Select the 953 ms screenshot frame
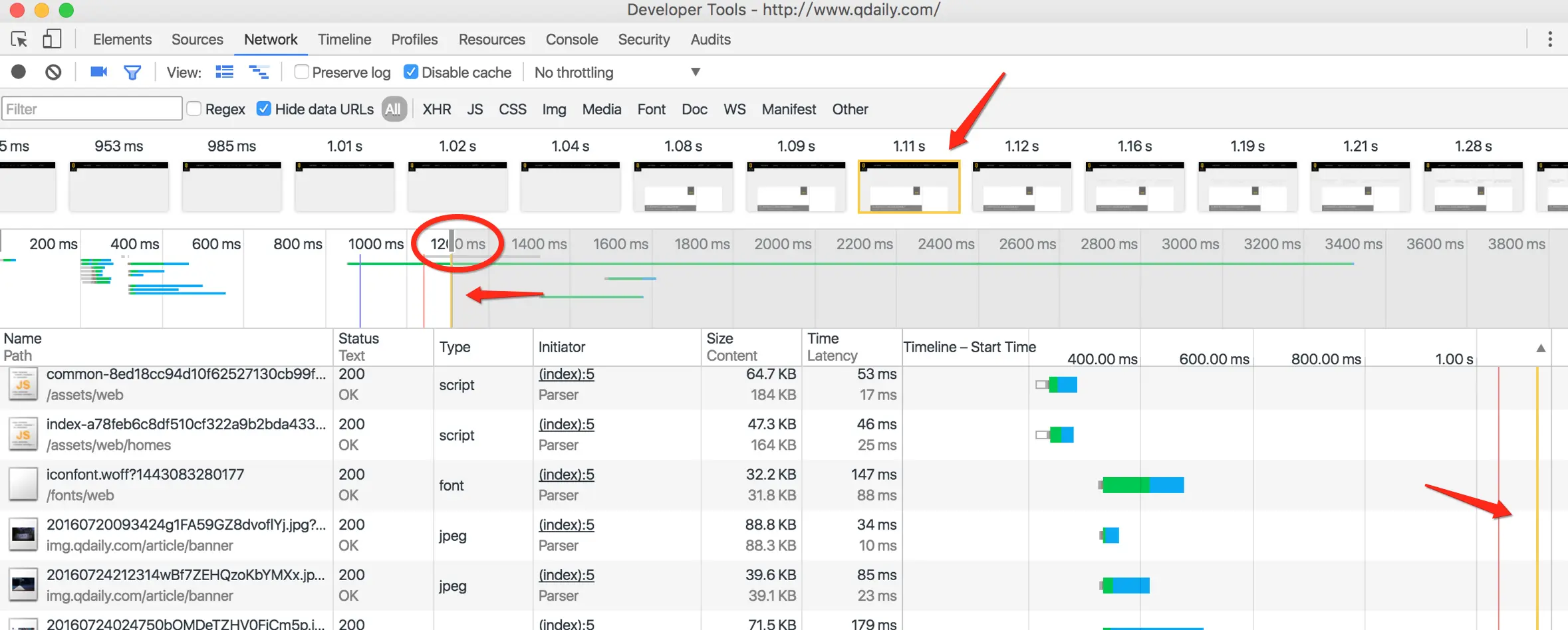 pos(119,187)
